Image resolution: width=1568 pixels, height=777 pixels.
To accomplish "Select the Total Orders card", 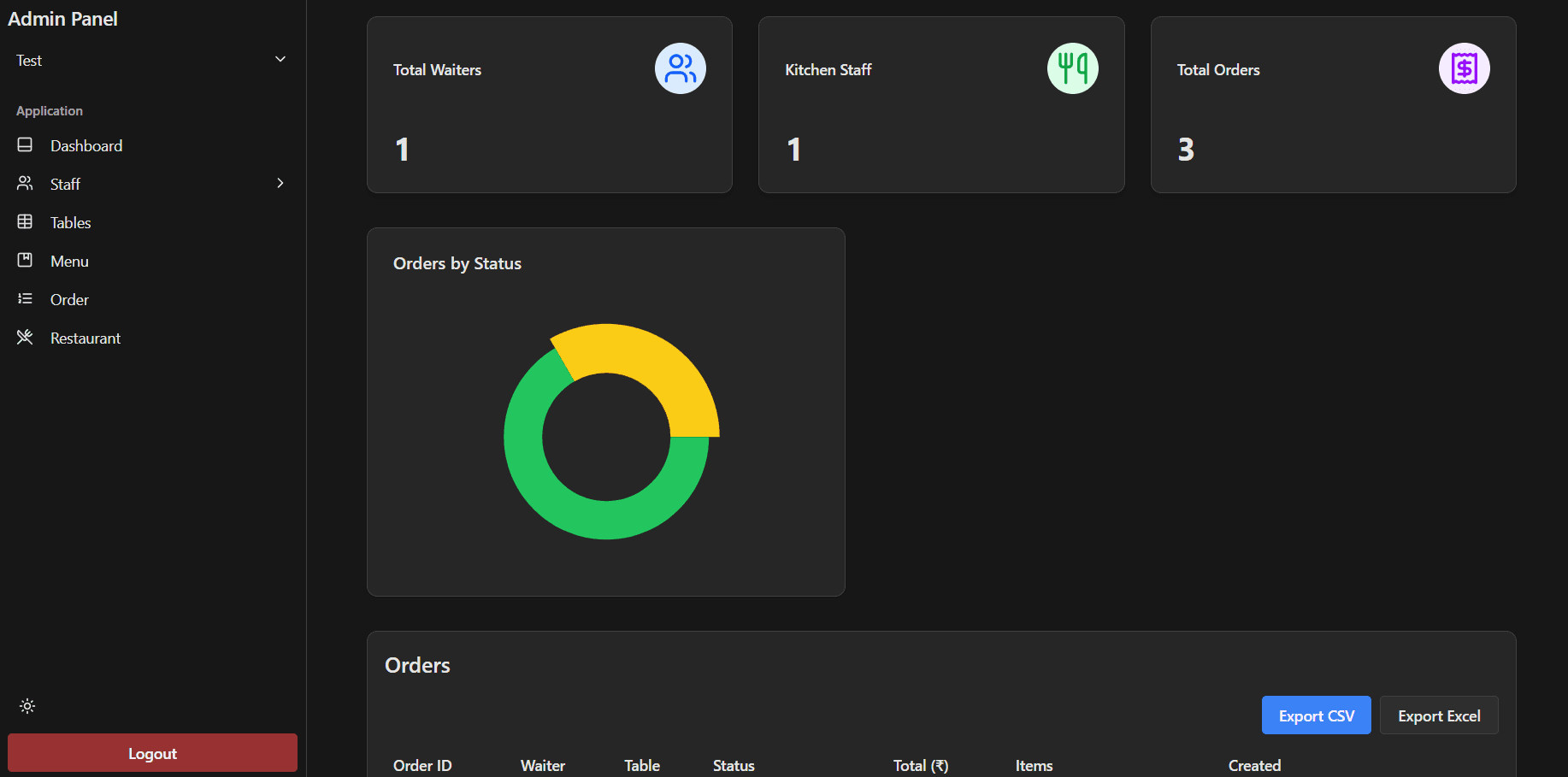I will (1334, 105).
